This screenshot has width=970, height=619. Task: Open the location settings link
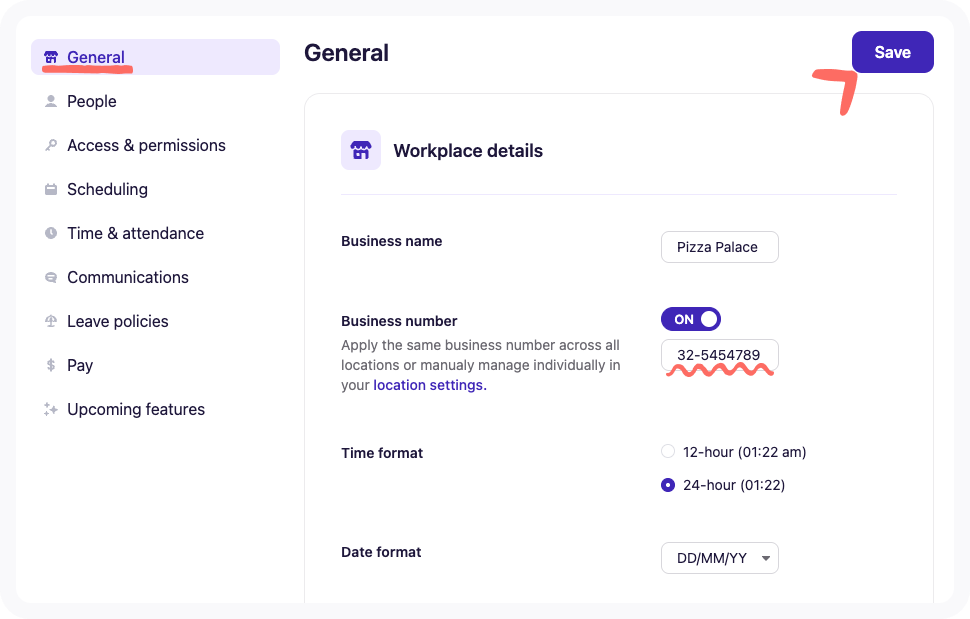[x=428, y=385]
